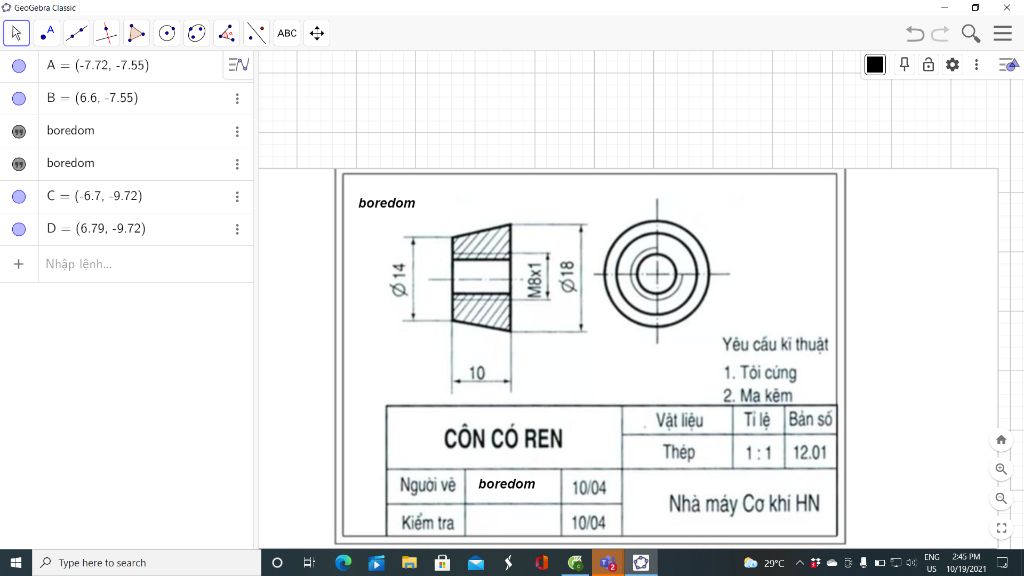
Task: Open Cortana from the taskbar
Action: [277, 562]
